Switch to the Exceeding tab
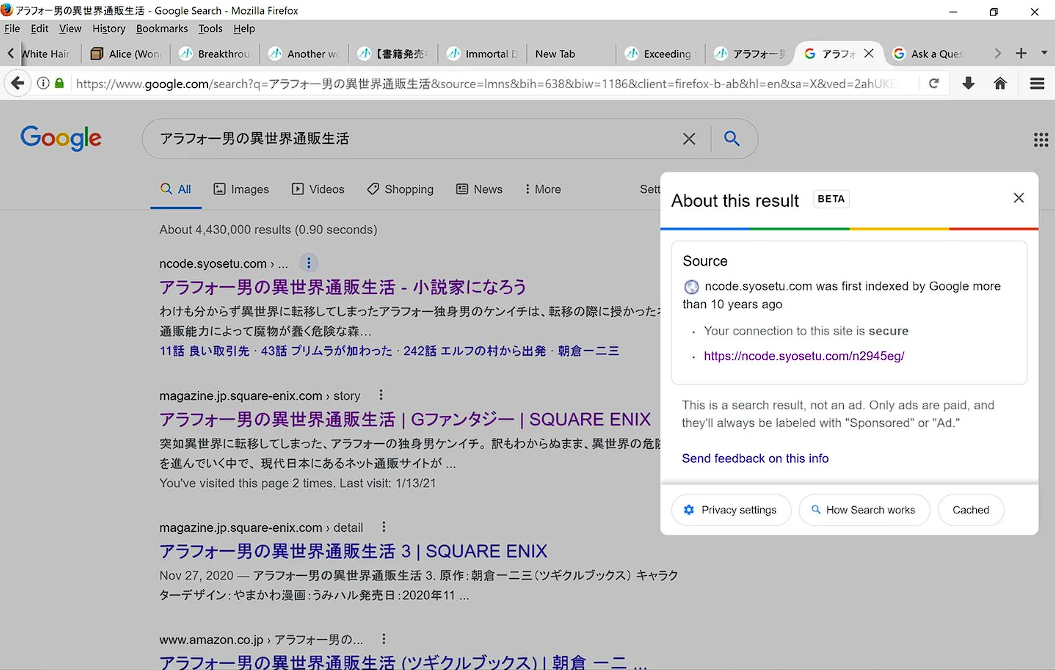Screen dimensions: 1055x670 coord(661,54)
